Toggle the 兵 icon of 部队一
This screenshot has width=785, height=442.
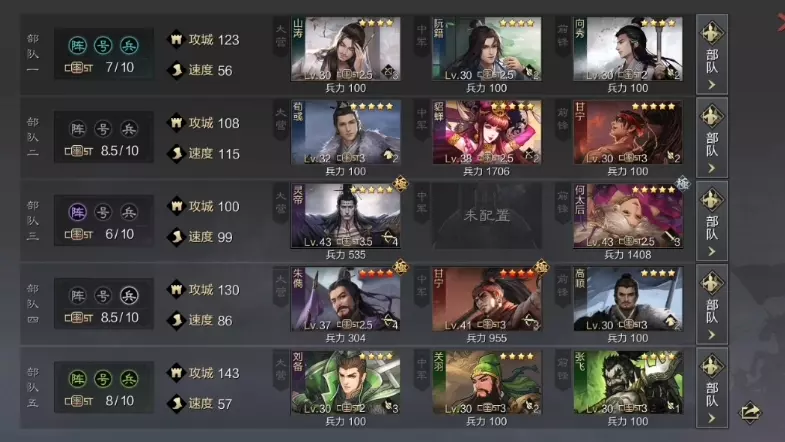point(129,46)
